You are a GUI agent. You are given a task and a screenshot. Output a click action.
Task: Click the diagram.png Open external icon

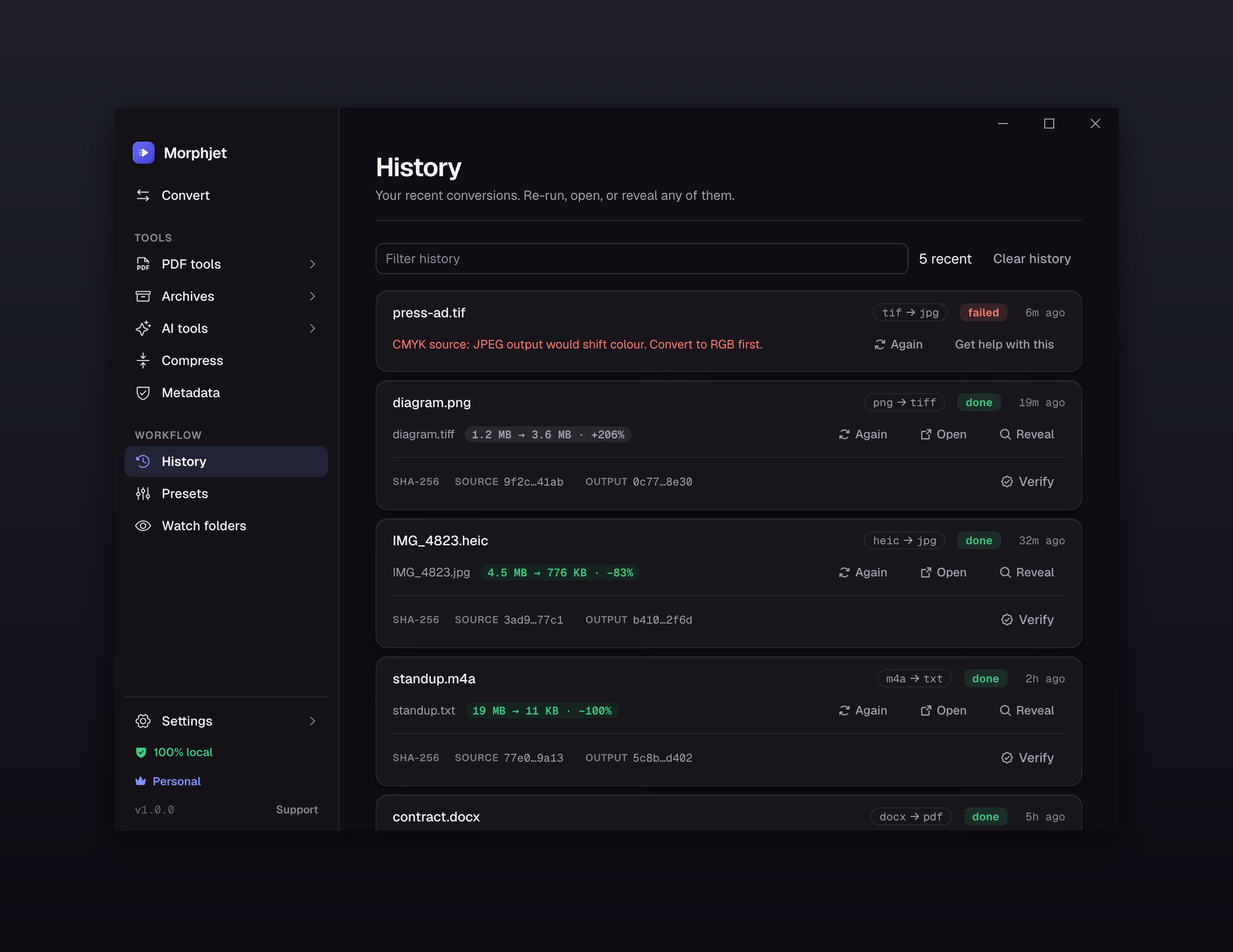[926, 434]
